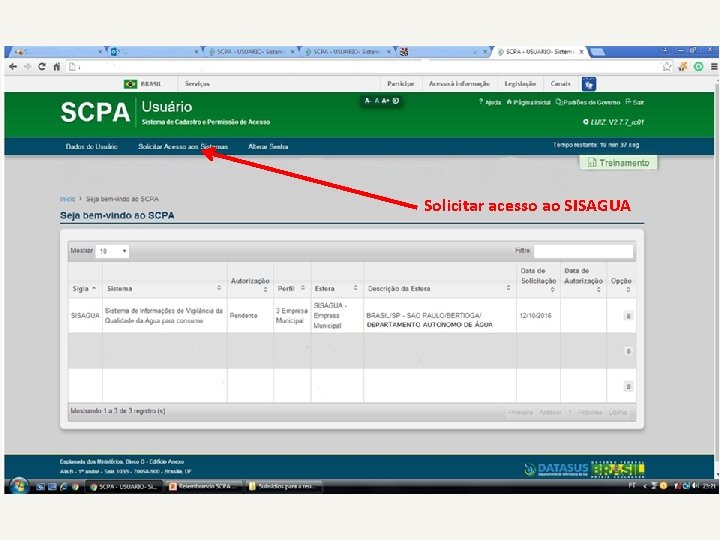The height and width of the screenshot is (540, 720).
Task: Open the blue accessibility icon after Canais
Action: [589, 84]
